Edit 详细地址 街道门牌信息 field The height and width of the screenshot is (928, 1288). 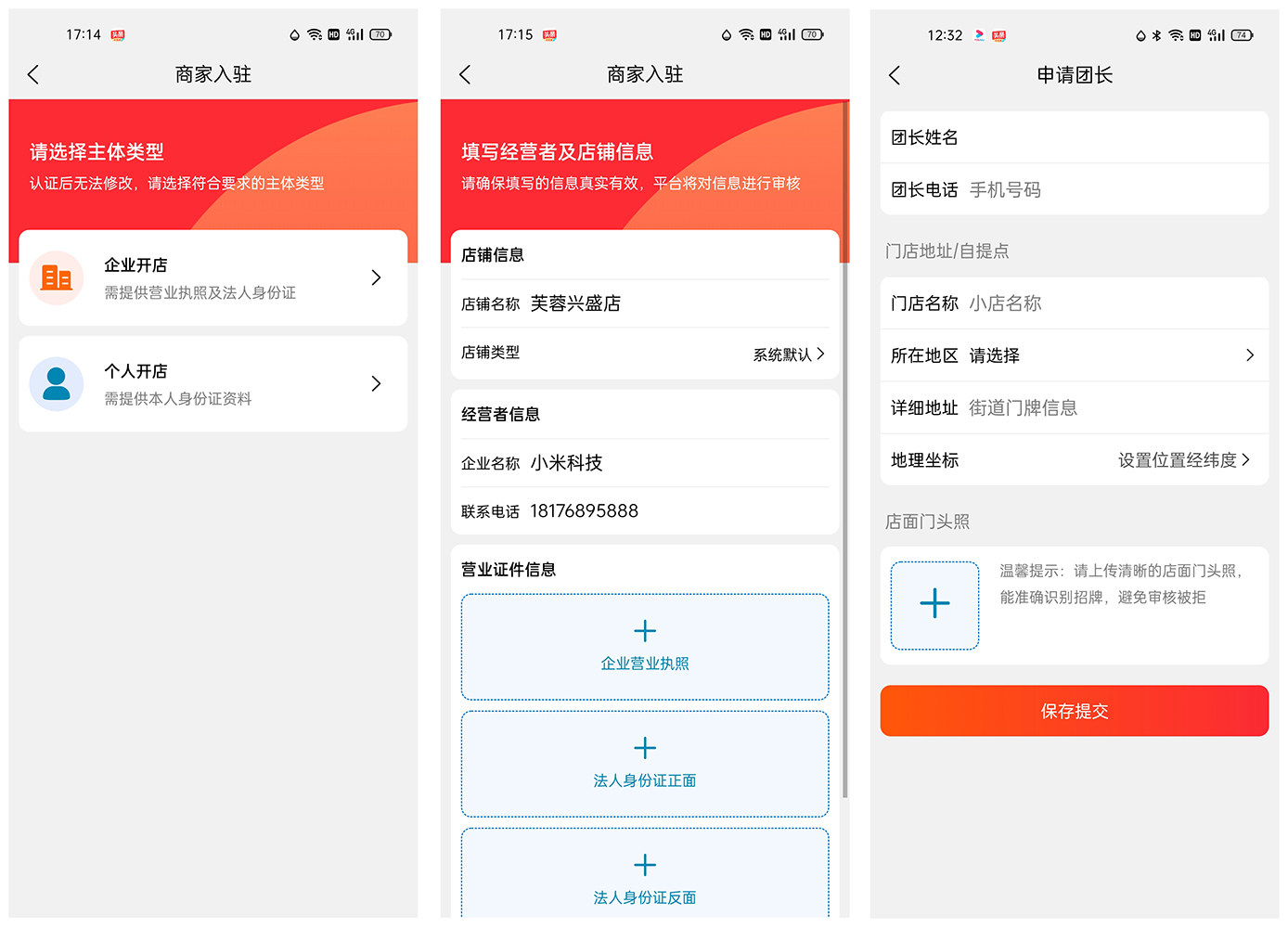(1075, 407)
